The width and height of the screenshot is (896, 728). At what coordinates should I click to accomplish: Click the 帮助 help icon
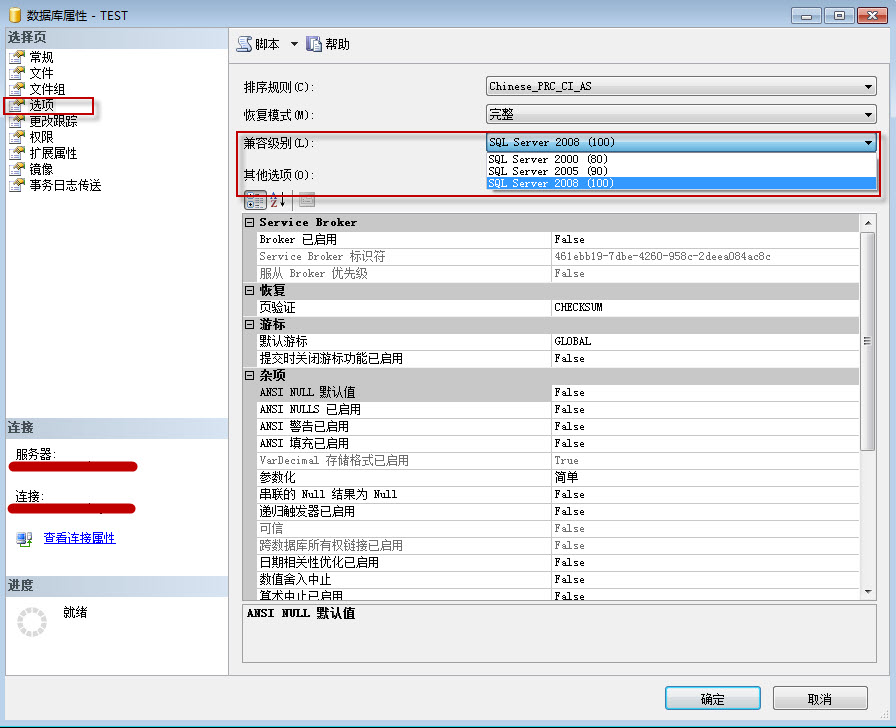click(314, 44)
